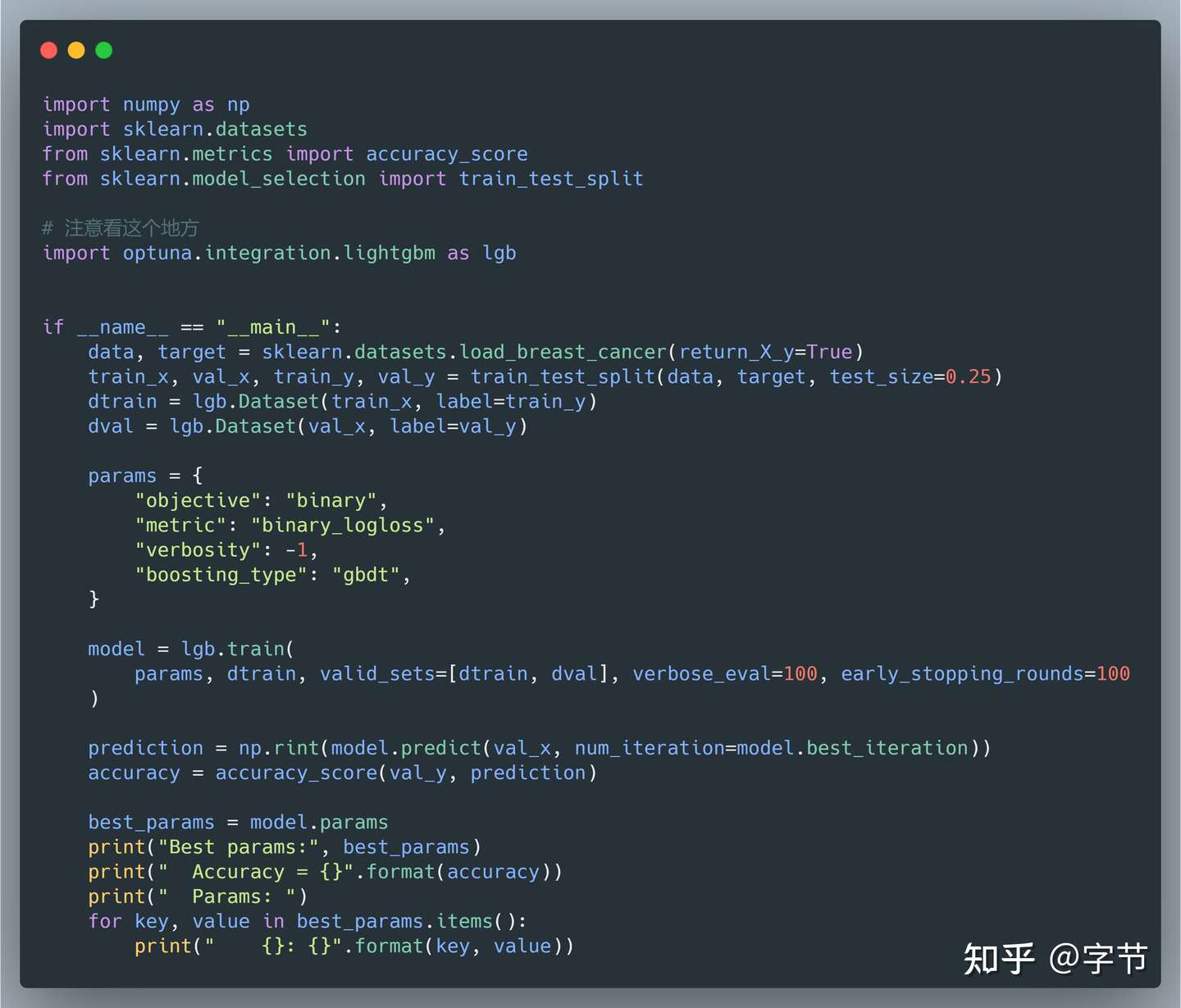Click the '"verbosity"' dictionary key
This screenshot has width=1181, height=1008.
[198, 550]
